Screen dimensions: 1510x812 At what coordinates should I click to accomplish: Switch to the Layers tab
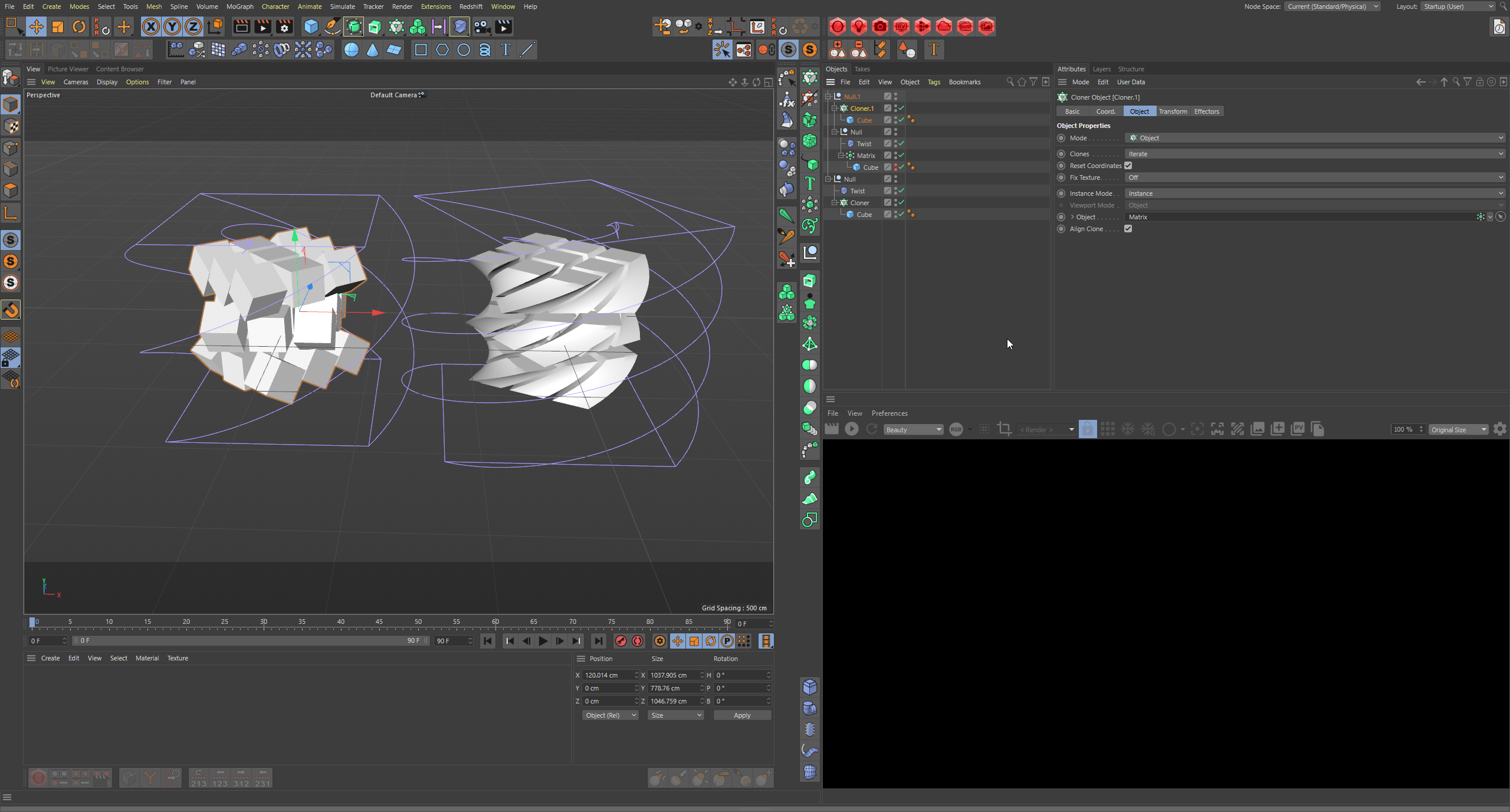1101,69
